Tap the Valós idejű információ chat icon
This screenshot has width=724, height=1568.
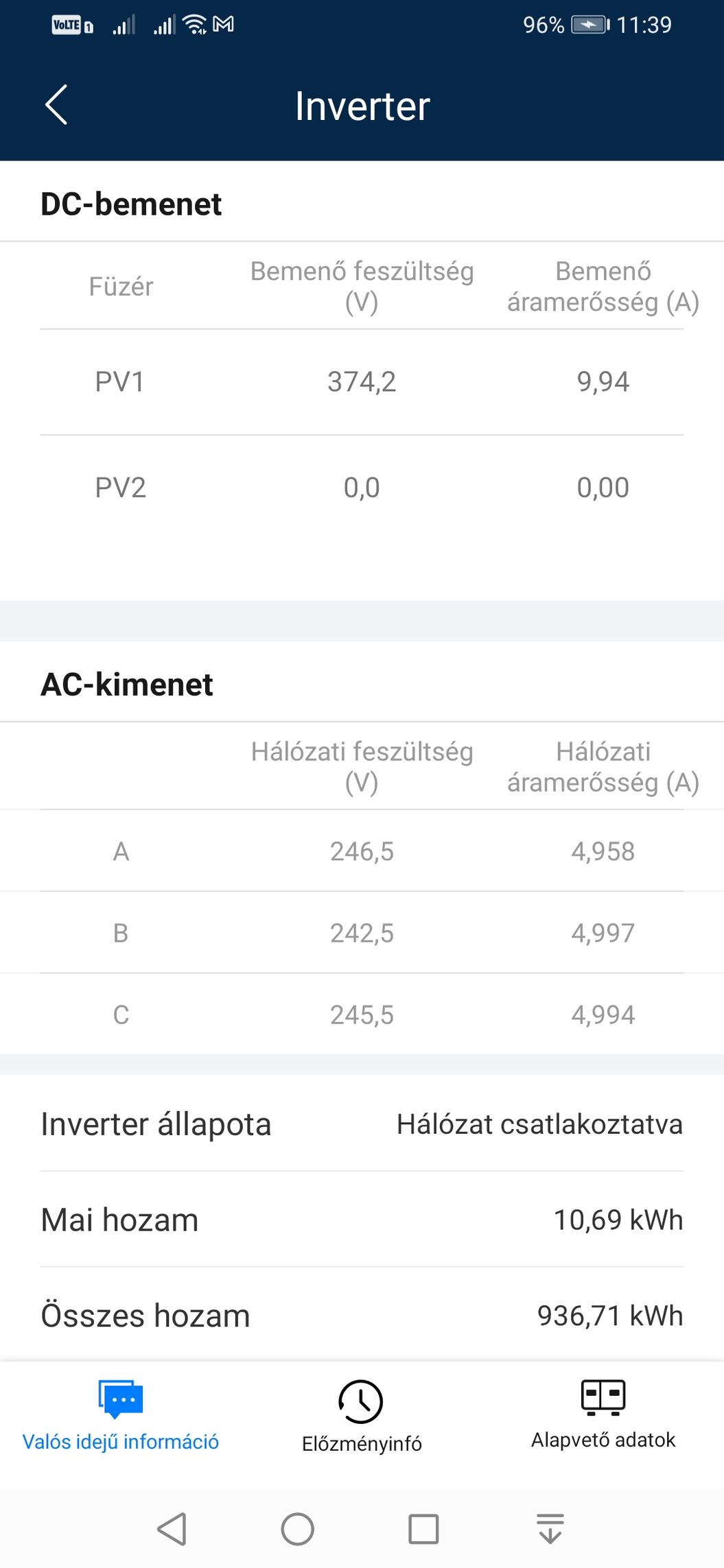click(121, 1398)
